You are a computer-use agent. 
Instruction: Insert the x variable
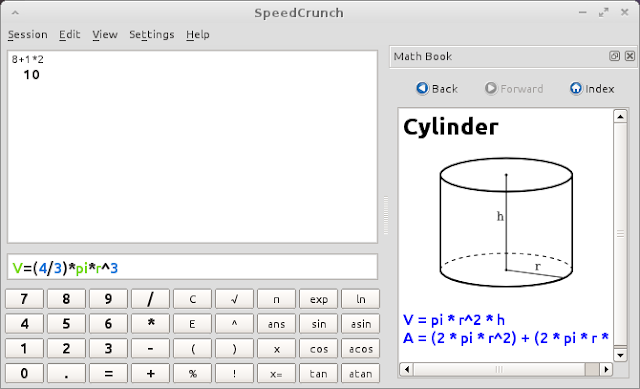[276, 349]
